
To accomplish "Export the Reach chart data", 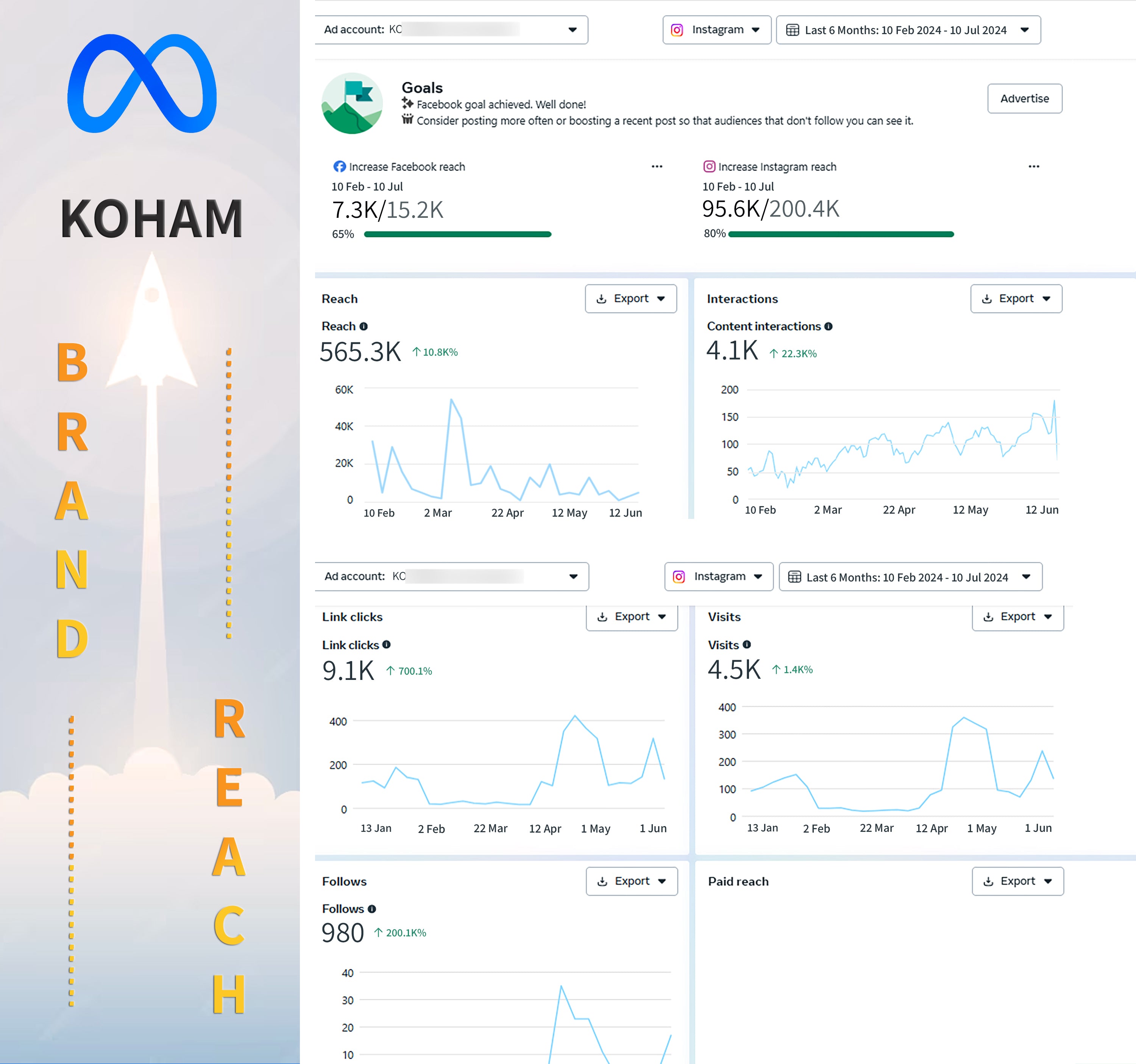I will (630, 298).
